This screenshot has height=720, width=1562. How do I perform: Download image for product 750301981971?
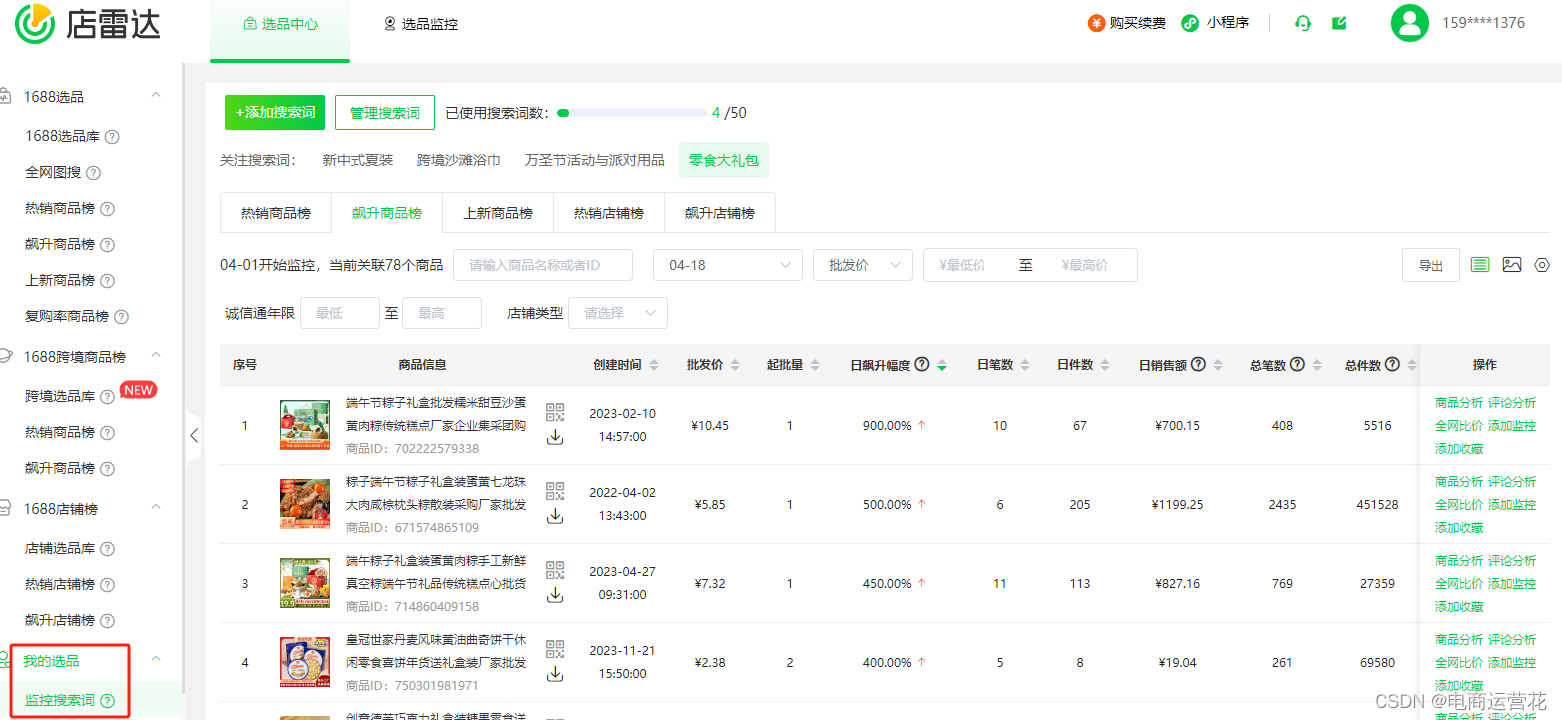555,674
